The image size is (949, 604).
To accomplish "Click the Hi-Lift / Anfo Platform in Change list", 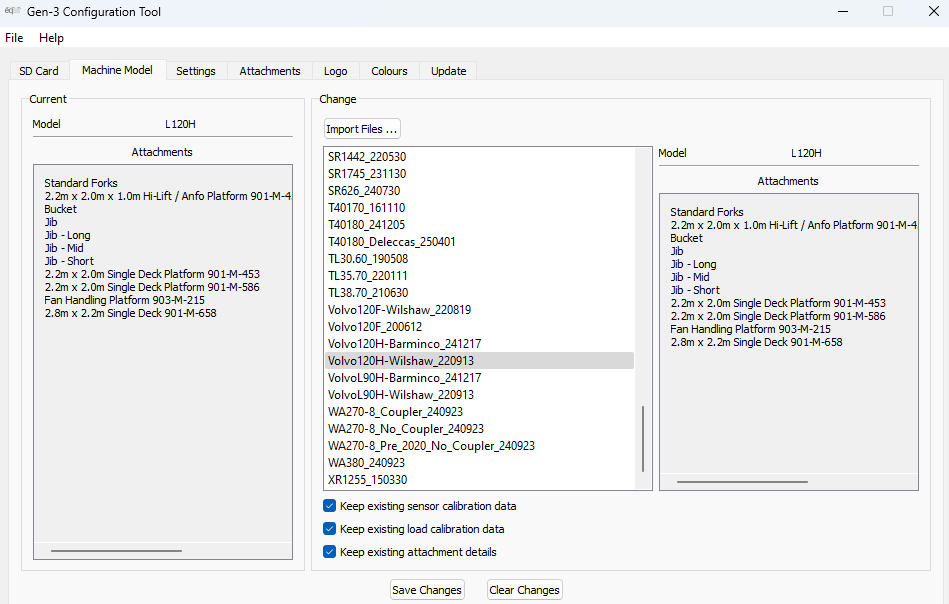I will point(793,225).
